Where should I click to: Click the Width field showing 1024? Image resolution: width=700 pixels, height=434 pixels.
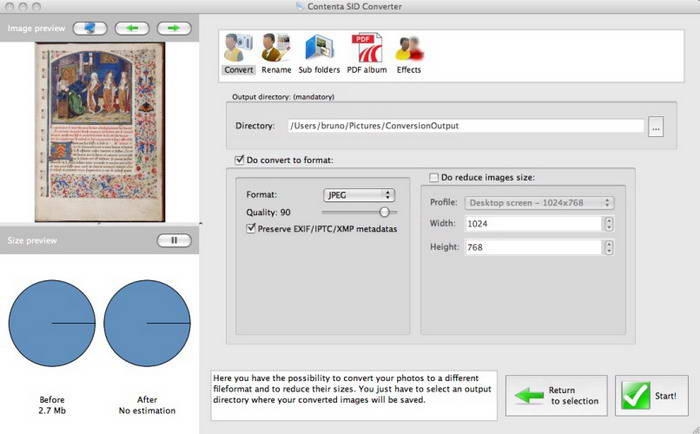[x=534, y=224]
